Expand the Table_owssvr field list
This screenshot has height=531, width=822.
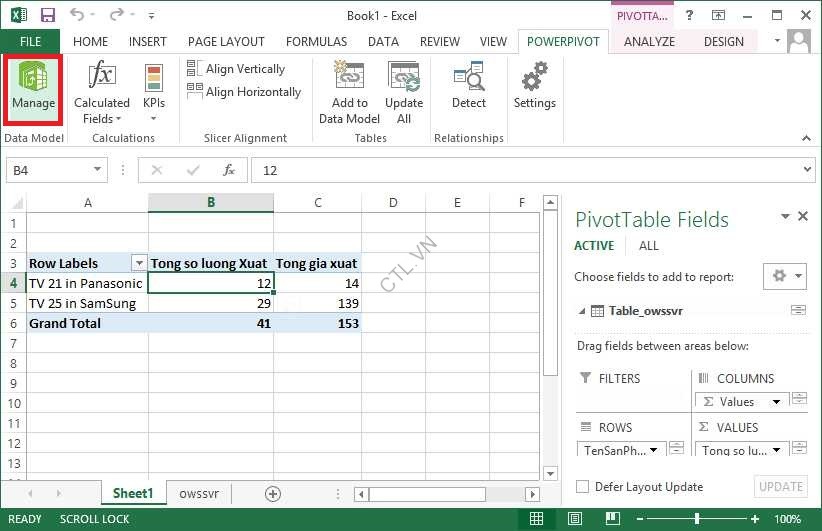(x=583, y=311)
